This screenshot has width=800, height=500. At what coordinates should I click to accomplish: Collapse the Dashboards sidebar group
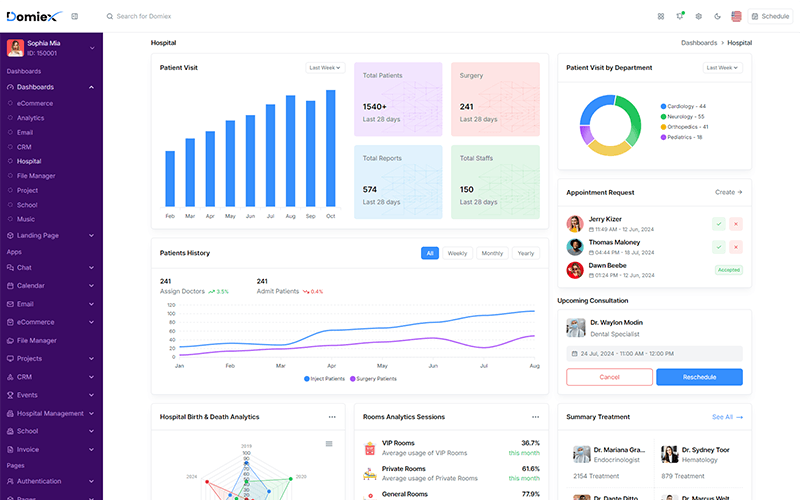(x=51, y=87)
